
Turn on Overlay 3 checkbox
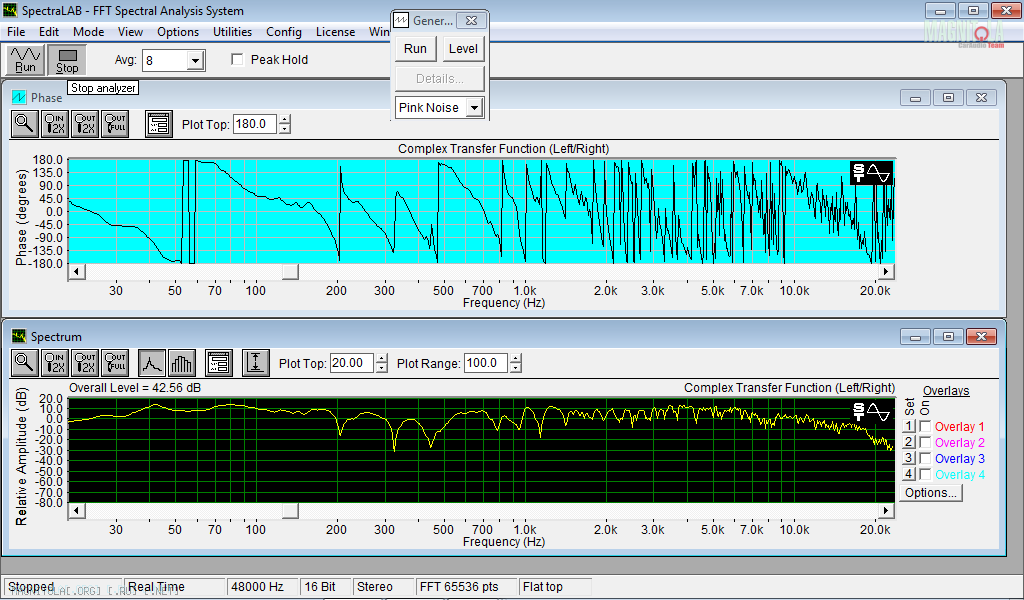pyautogui.click(x=925, y=458)
